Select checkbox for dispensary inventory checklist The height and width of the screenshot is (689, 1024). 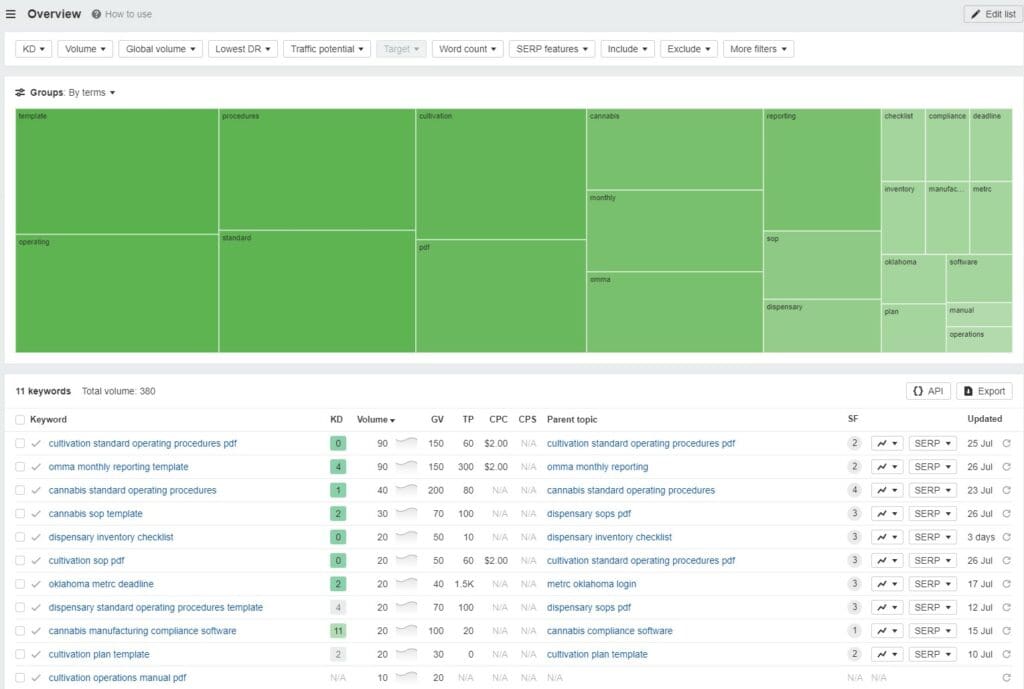tap(20, 537)
